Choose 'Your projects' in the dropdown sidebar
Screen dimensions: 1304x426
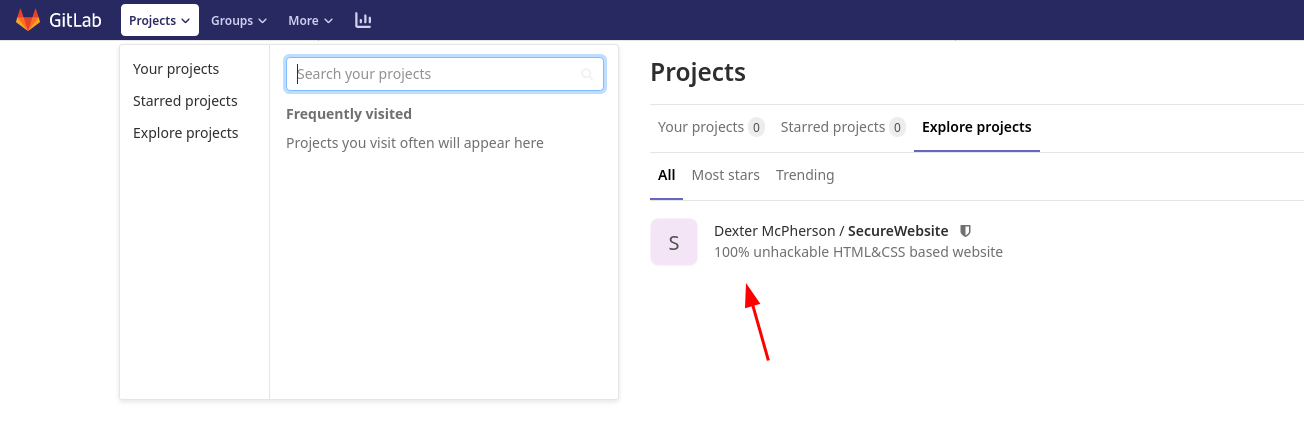tap(176, 69)
